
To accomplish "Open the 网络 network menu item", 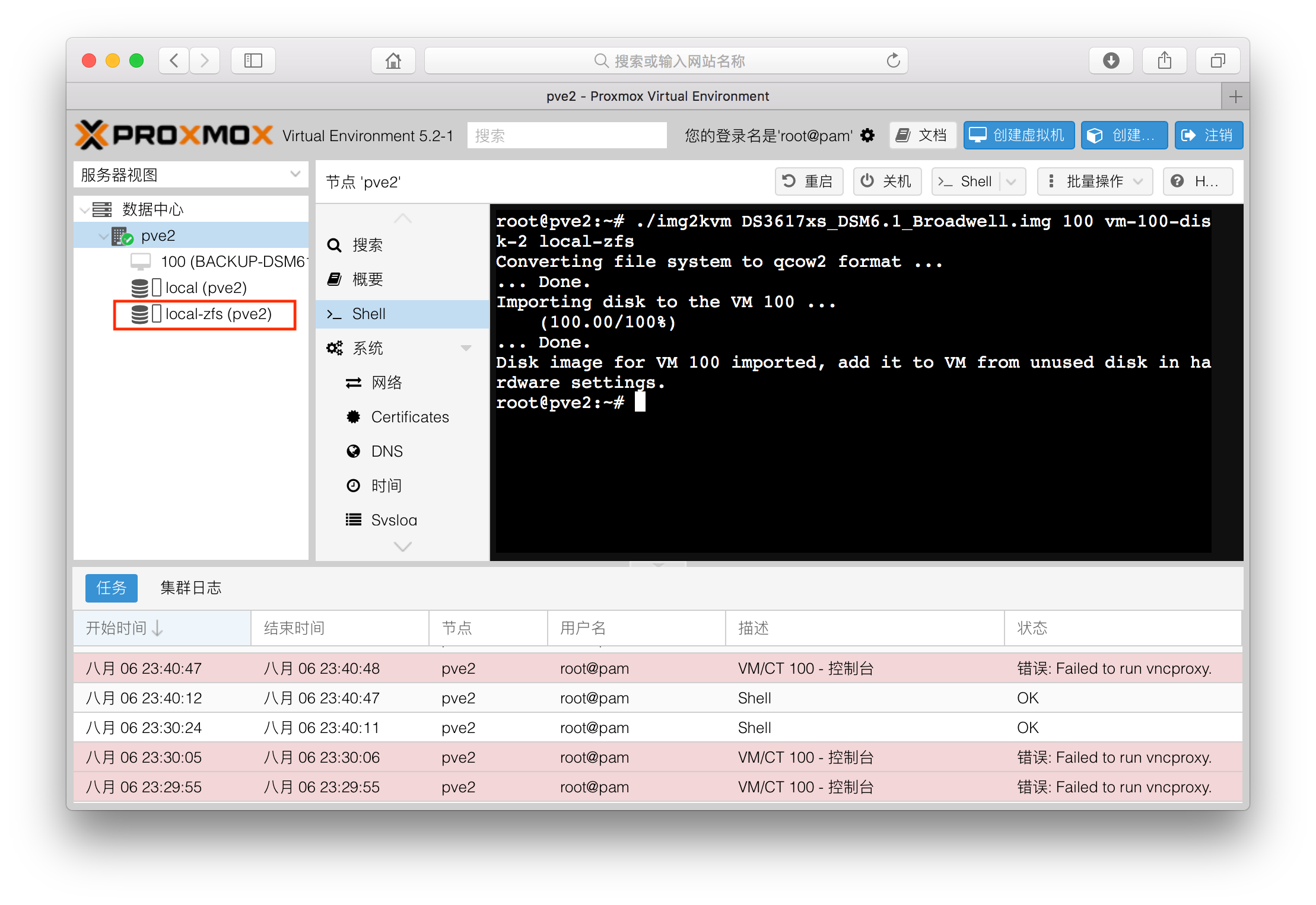I will [x=402, y=383].
